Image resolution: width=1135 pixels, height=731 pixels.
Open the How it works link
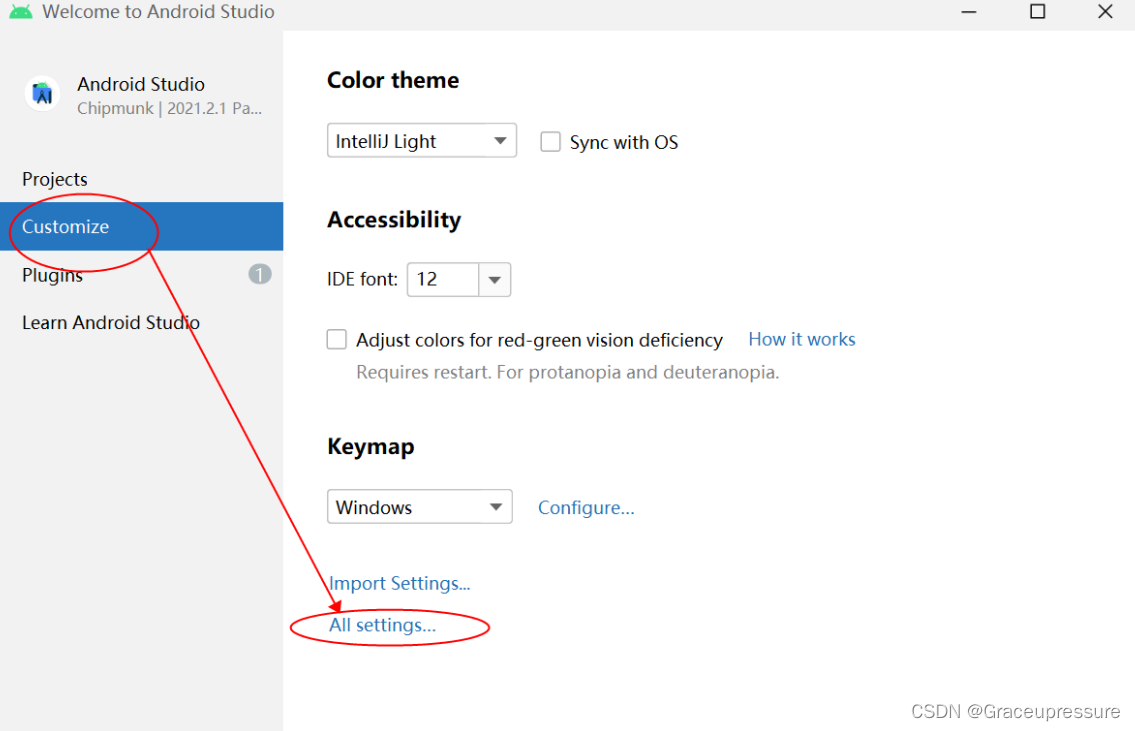click(802, 339)
